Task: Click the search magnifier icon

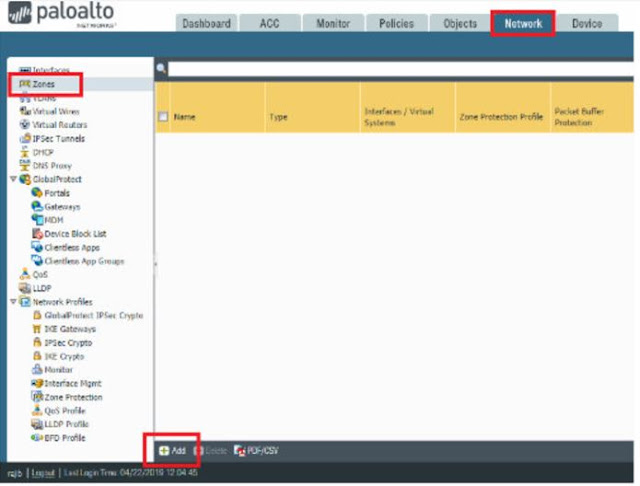Action: point(161,69)
